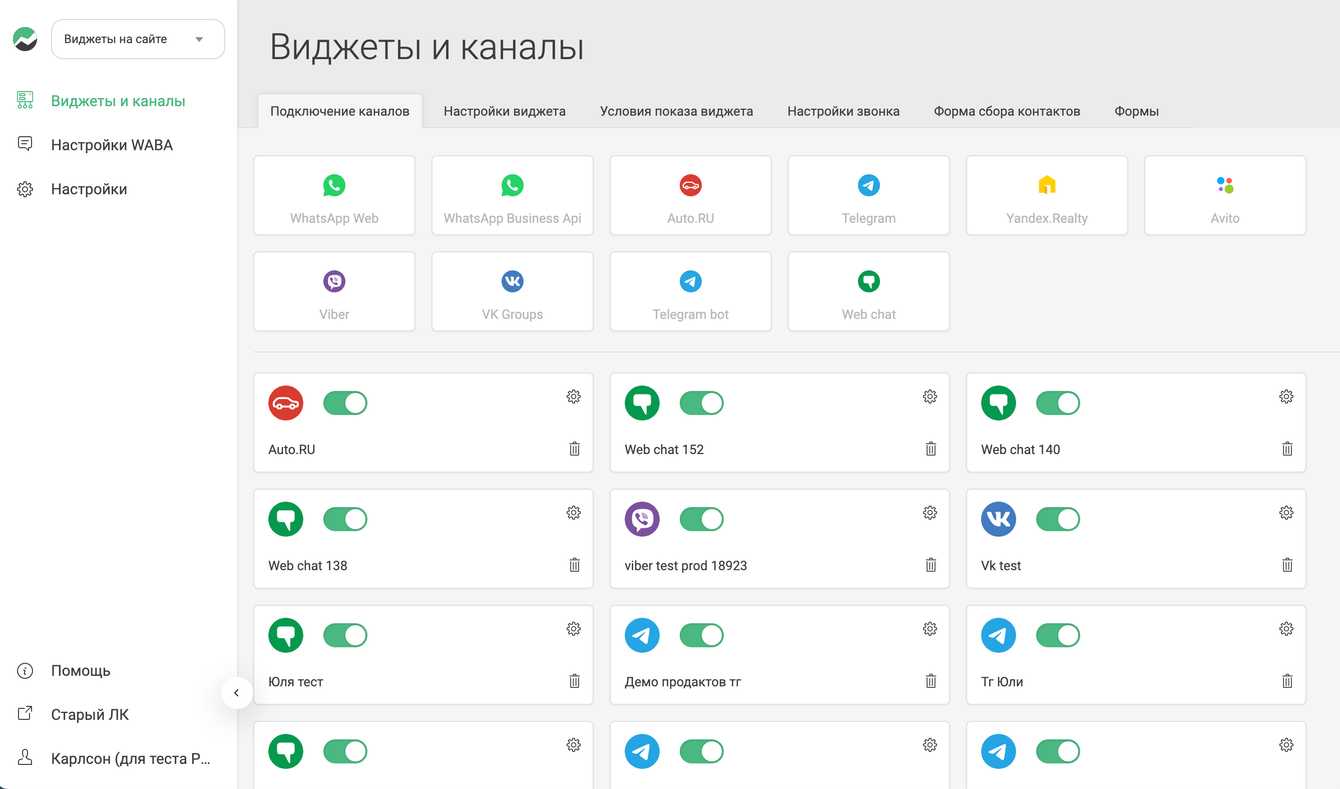The height and width of the screenshot is (789, 1340).
Task: Open settings for Демо продактов тг
Action: point(930,629)
